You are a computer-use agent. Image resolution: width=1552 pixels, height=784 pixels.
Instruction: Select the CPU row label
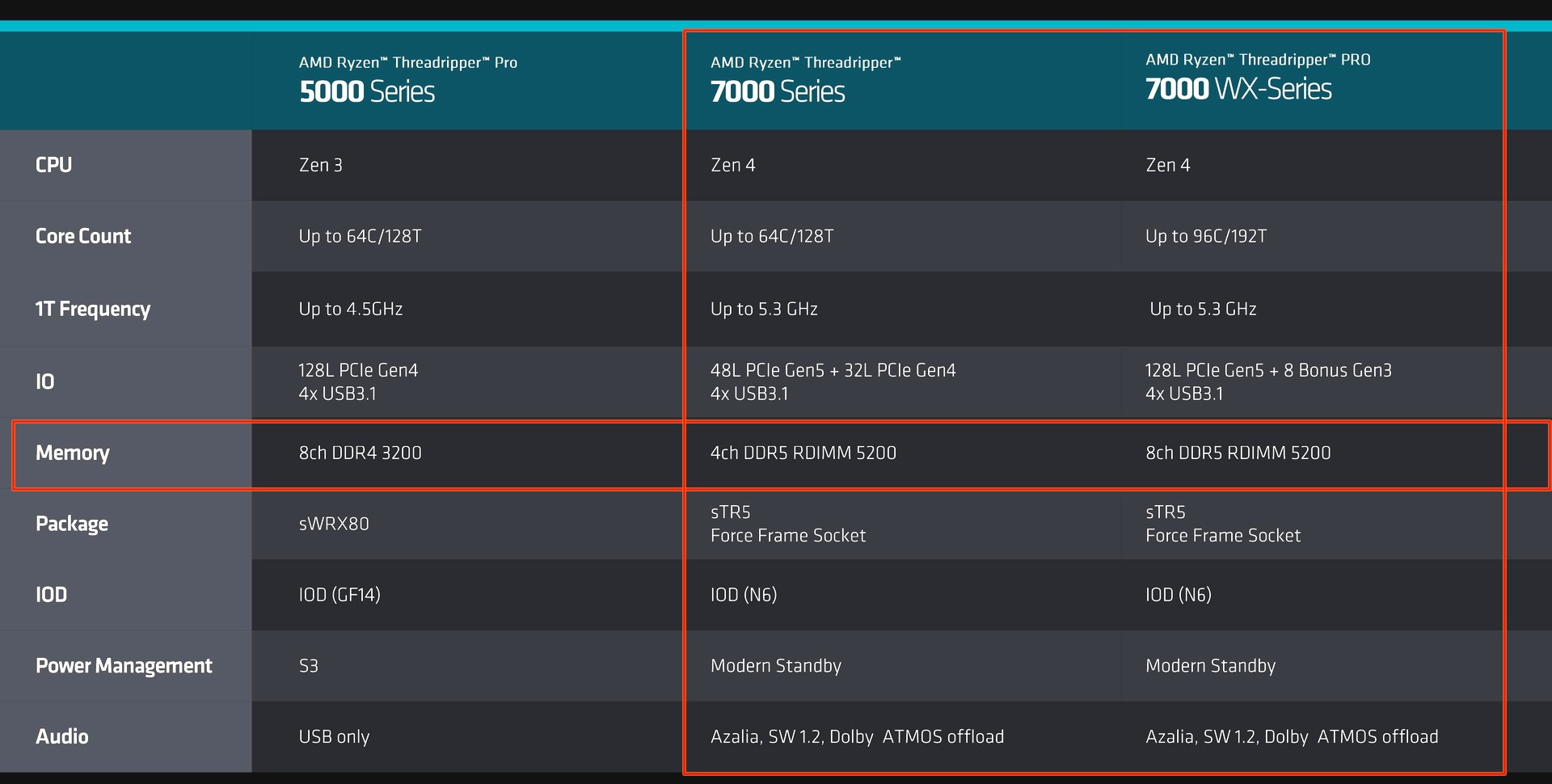click(53, 165)
